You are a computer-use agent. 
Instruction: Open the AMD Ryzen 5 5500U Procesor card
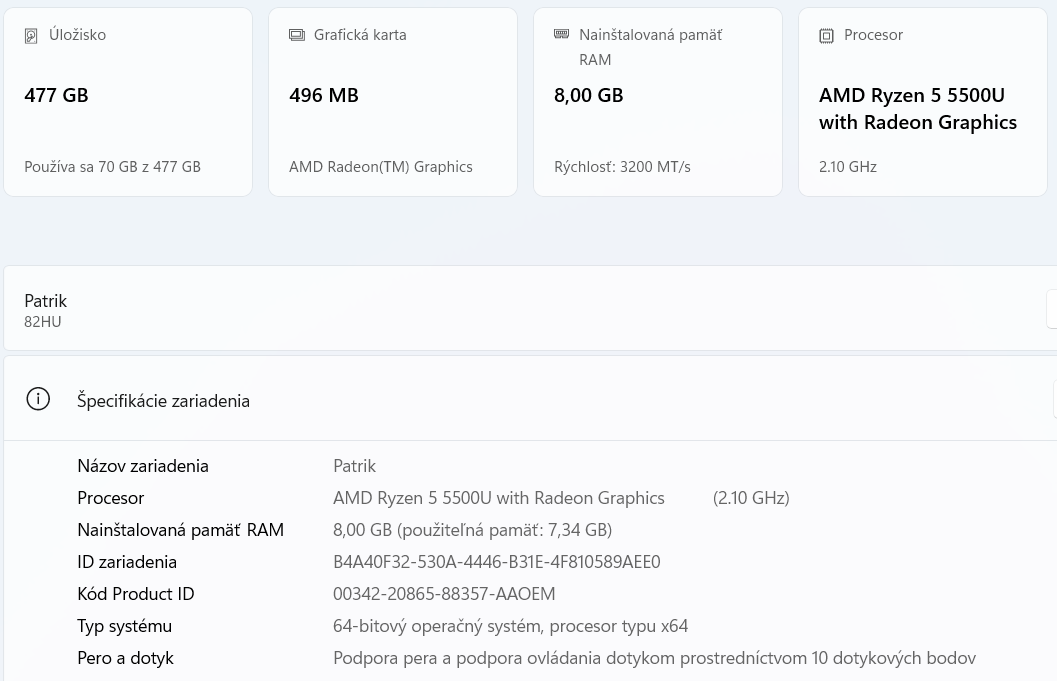(922, 101)
